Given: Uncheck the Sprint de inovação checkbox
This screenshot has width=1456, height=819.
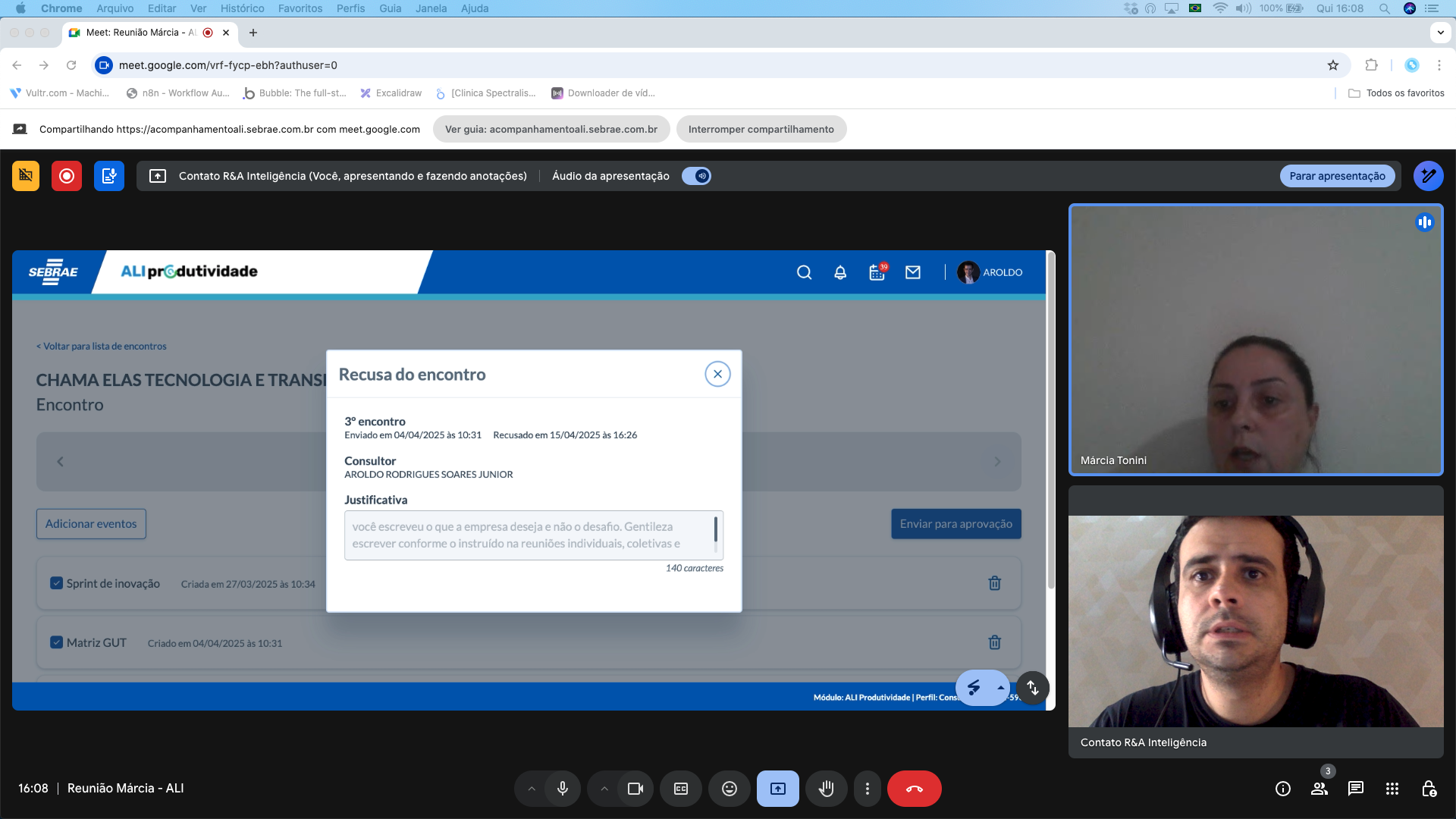Looking at the screenshot, I should [56, 583].
